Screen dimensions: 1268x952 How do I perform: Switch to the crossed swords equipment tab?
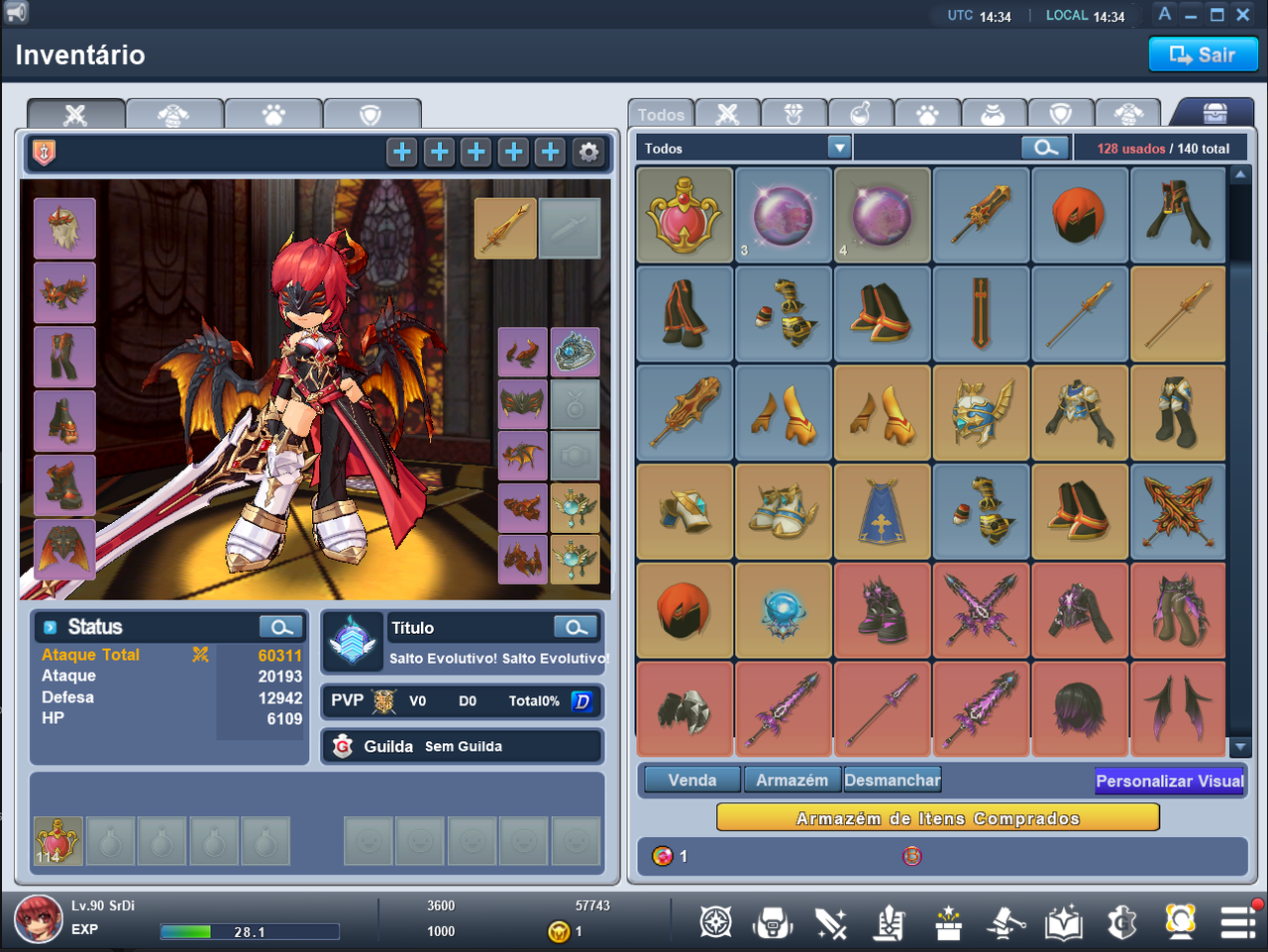click(75, 115)
